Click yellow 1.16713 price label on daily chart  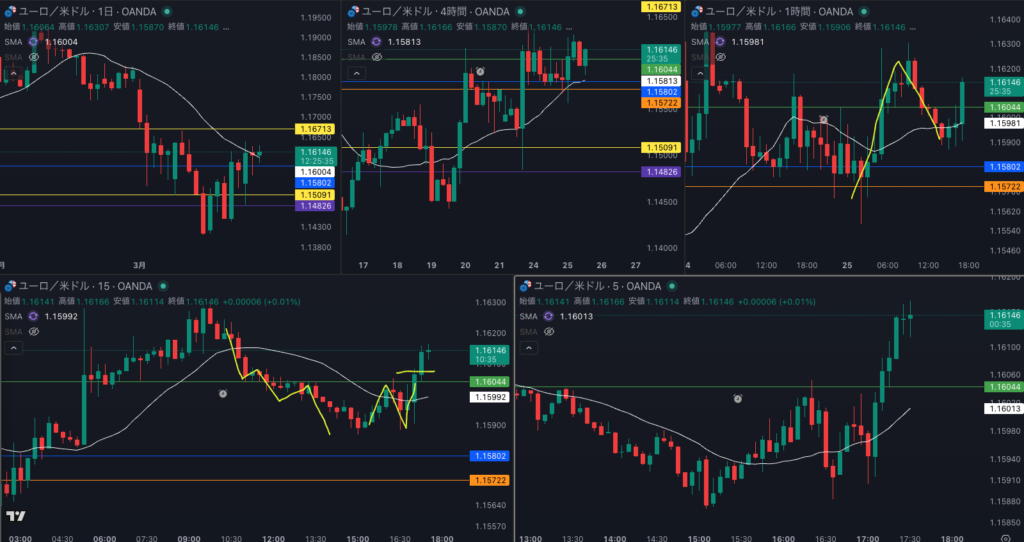click(315, 129)
